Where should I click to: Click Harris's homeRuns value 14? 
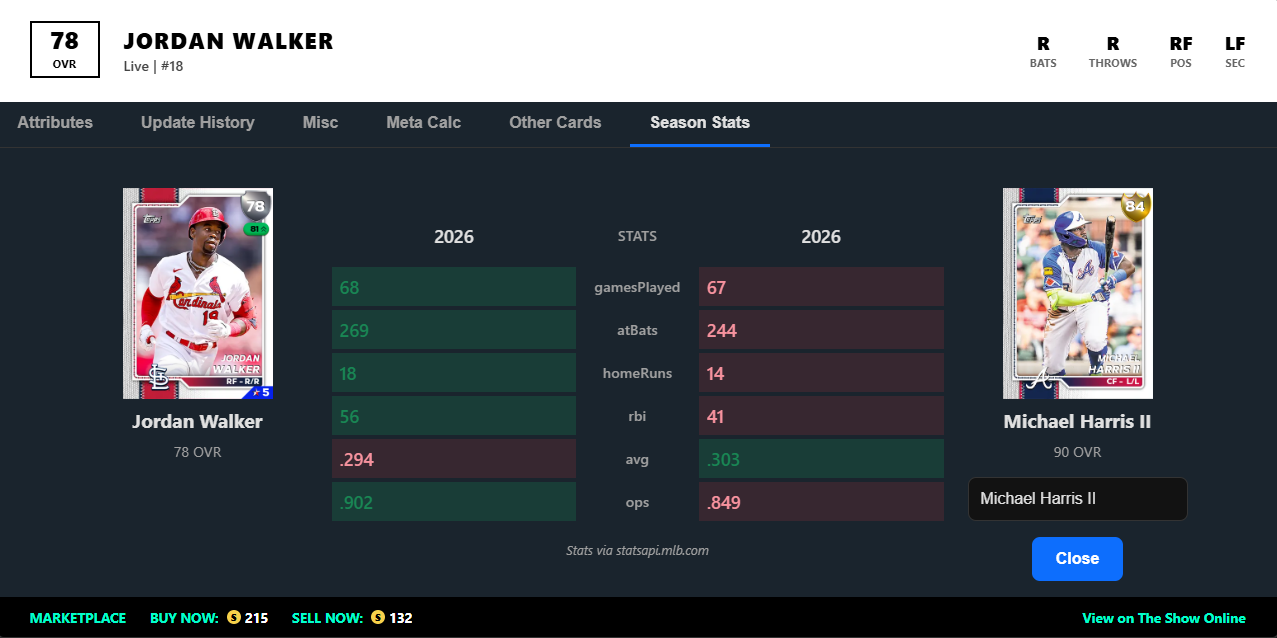821,373
